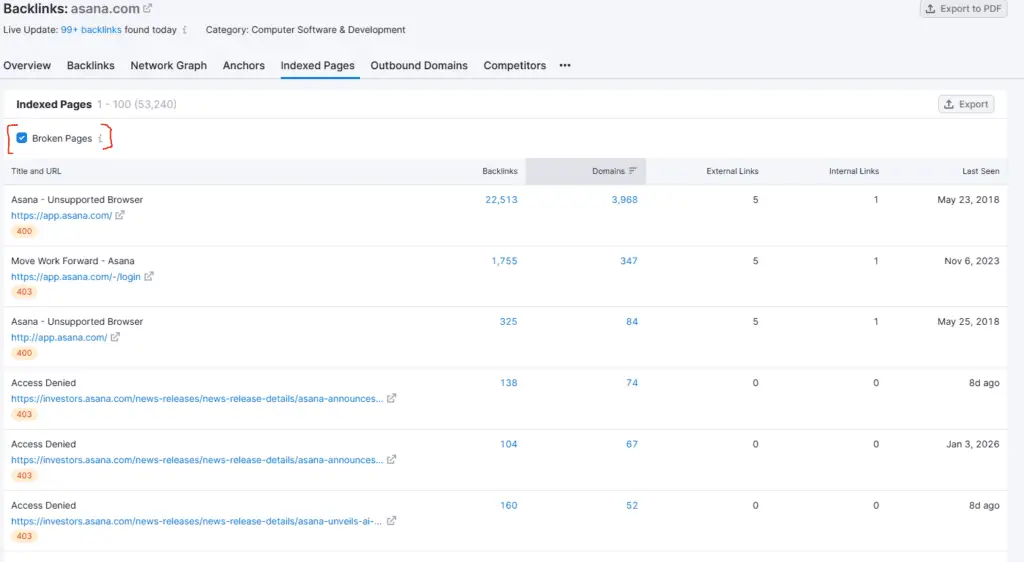The height and width of the screenshot is (562, 1024).
Task: Click the 347 domains value
Action: point(629,260)
